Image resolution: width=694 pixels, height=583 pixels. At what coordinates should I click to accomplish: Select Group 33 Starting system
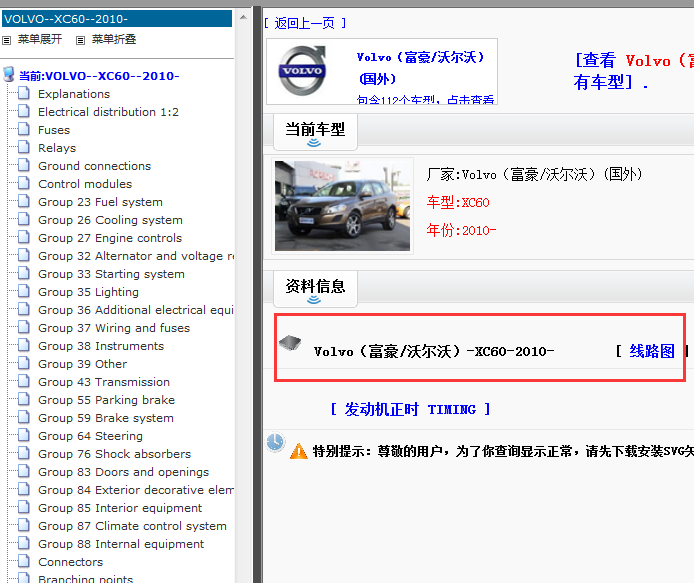pyautogui.click(x=111, y=274)
